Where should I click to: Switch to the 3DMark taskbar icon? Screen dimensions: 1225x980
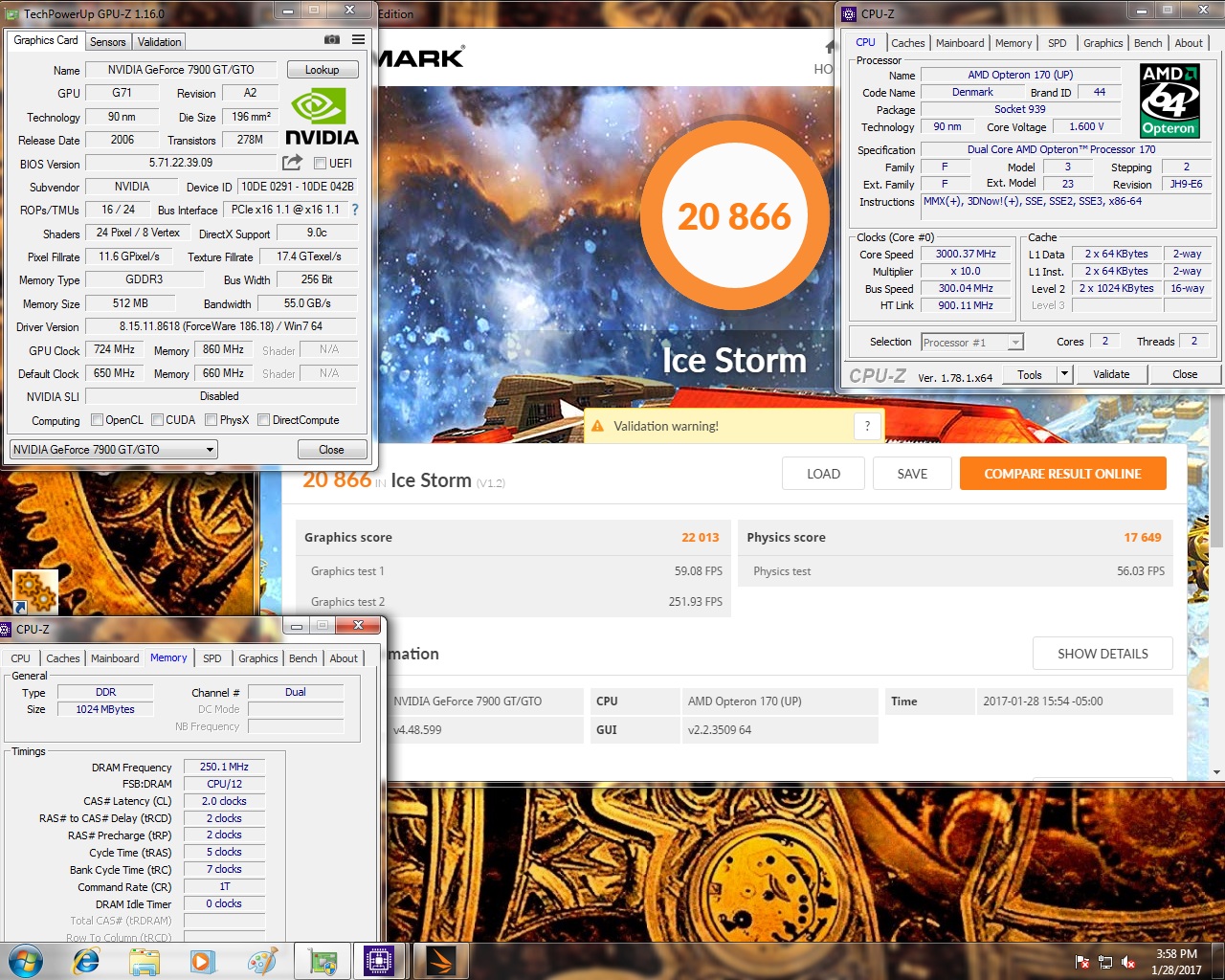[439, 961]
